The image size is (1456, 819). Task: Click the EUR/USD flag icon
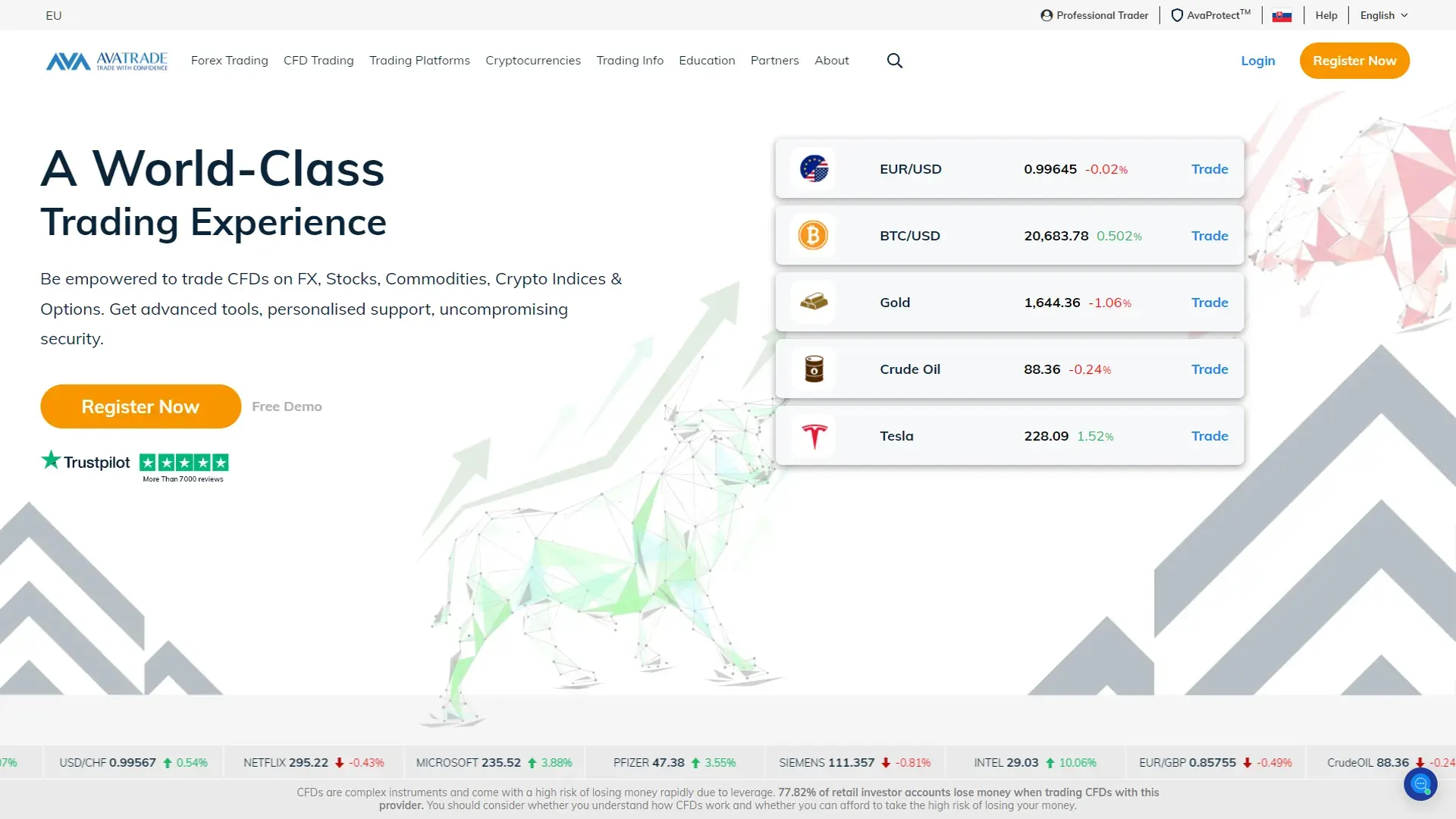814,168
